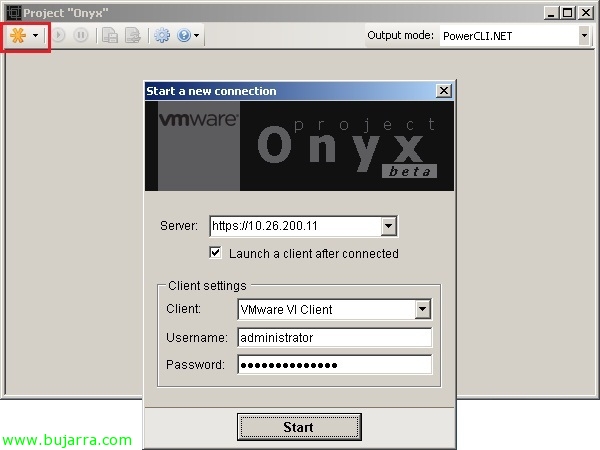Click the play button in the toolbar
This screenshot has width=600, height=450.
(x=59, y=36)
